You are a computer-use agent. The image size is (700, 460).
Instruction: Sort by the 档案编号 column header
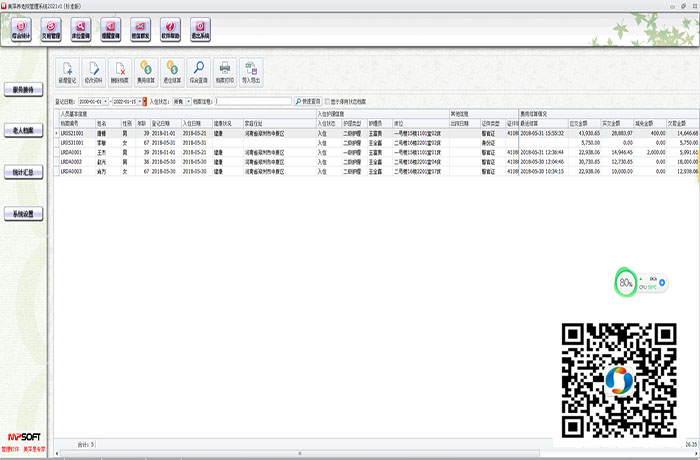pos(77,123)
